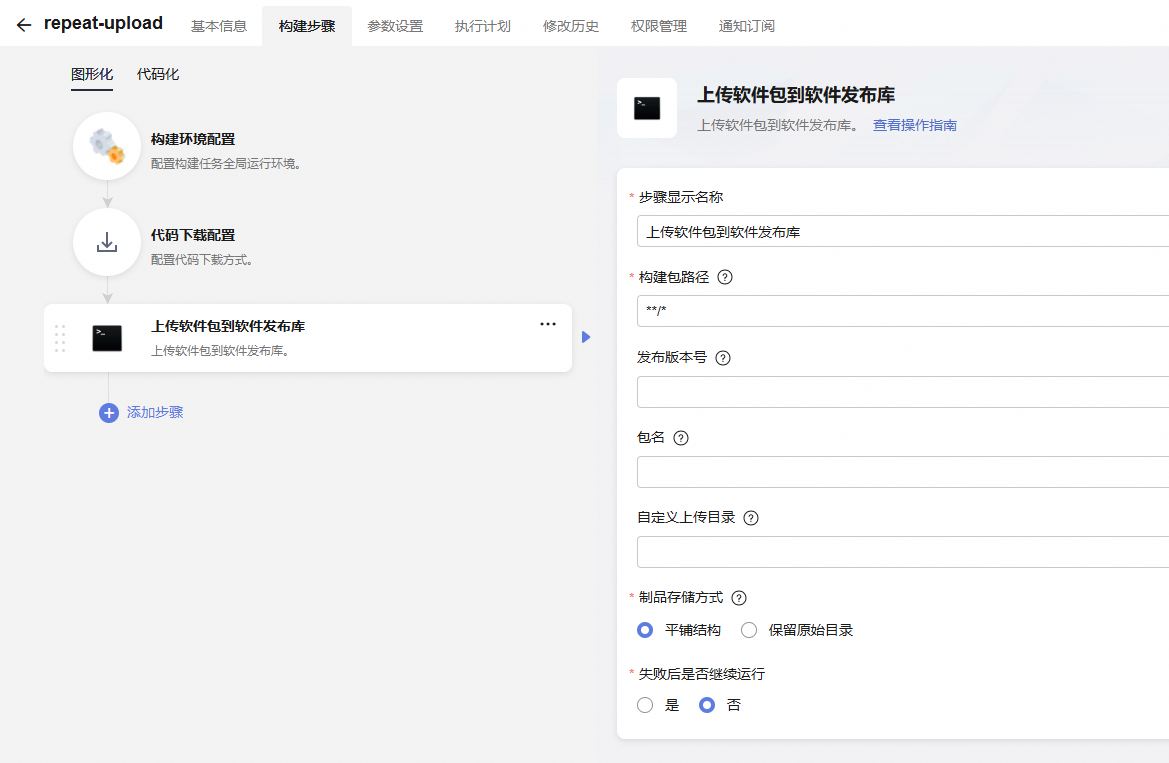
Task: Grab the drag handle of upload step
Action: coord(60,339)
